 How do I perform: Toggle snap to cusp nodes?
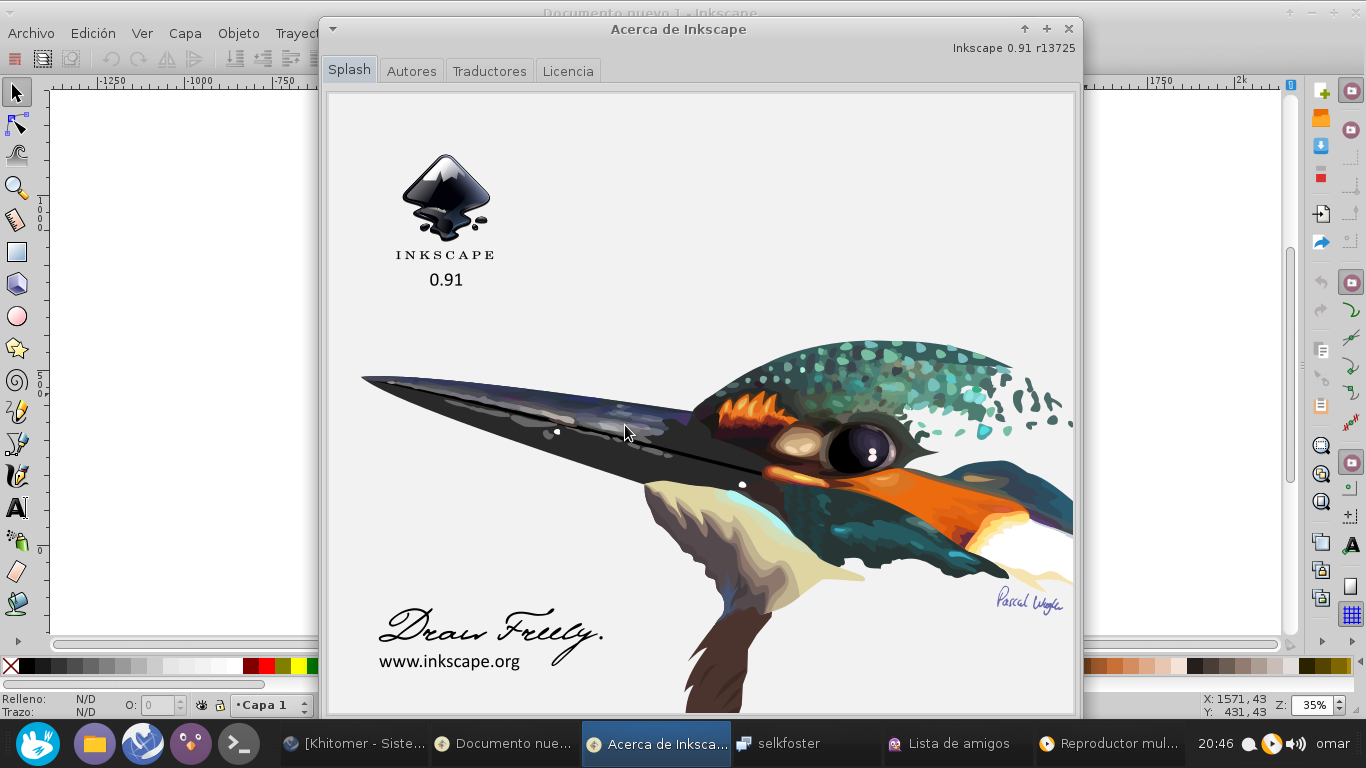tap(1351, 366)
